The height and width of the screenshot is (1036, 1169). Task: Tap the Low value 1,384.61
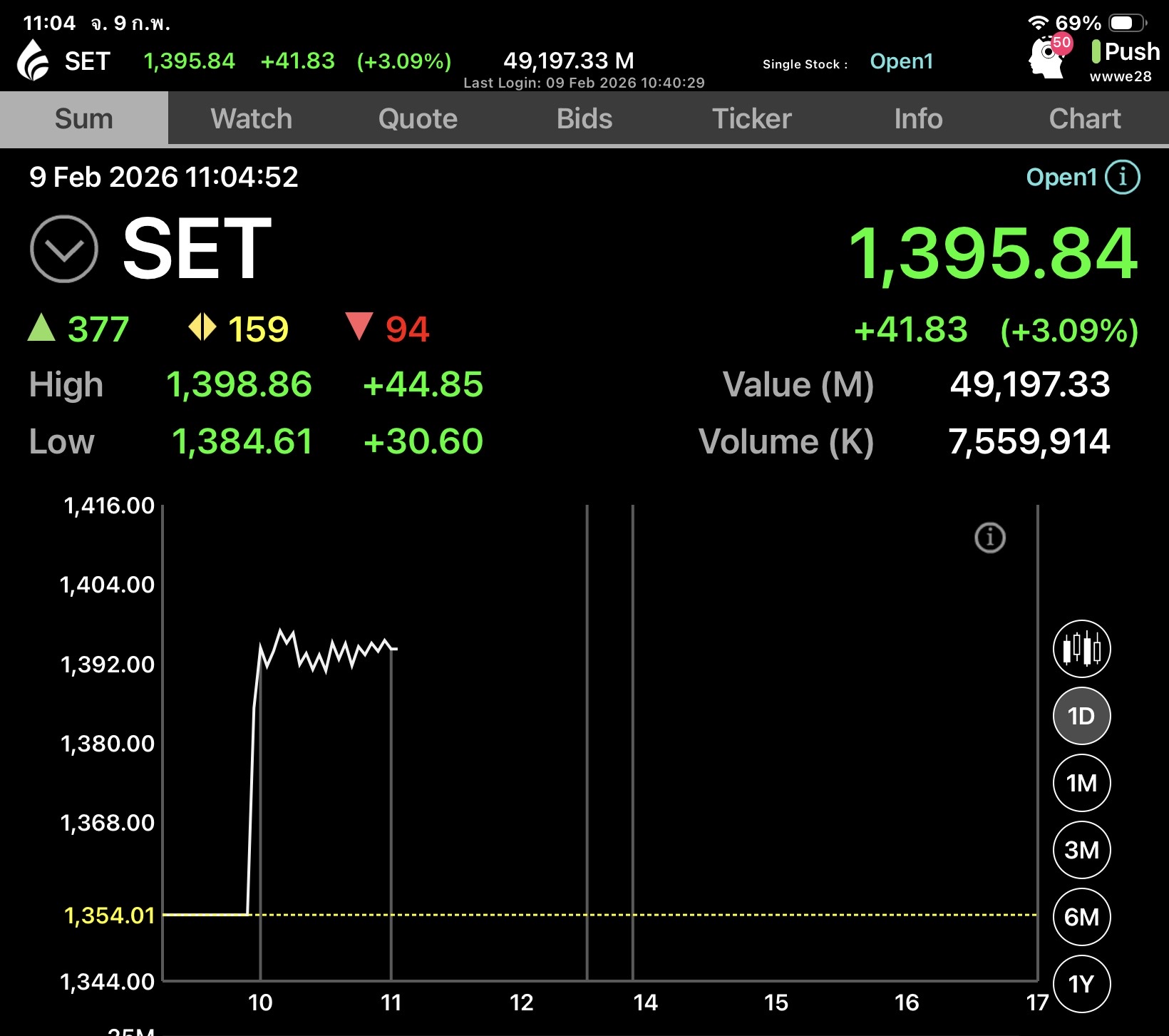[x=242, y=441]
